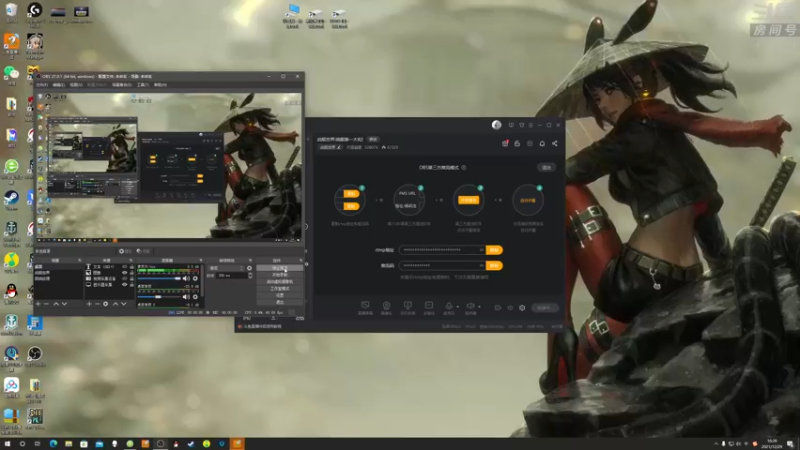Click the edit pencil beside the room category
800x450 pixels.
339,147
